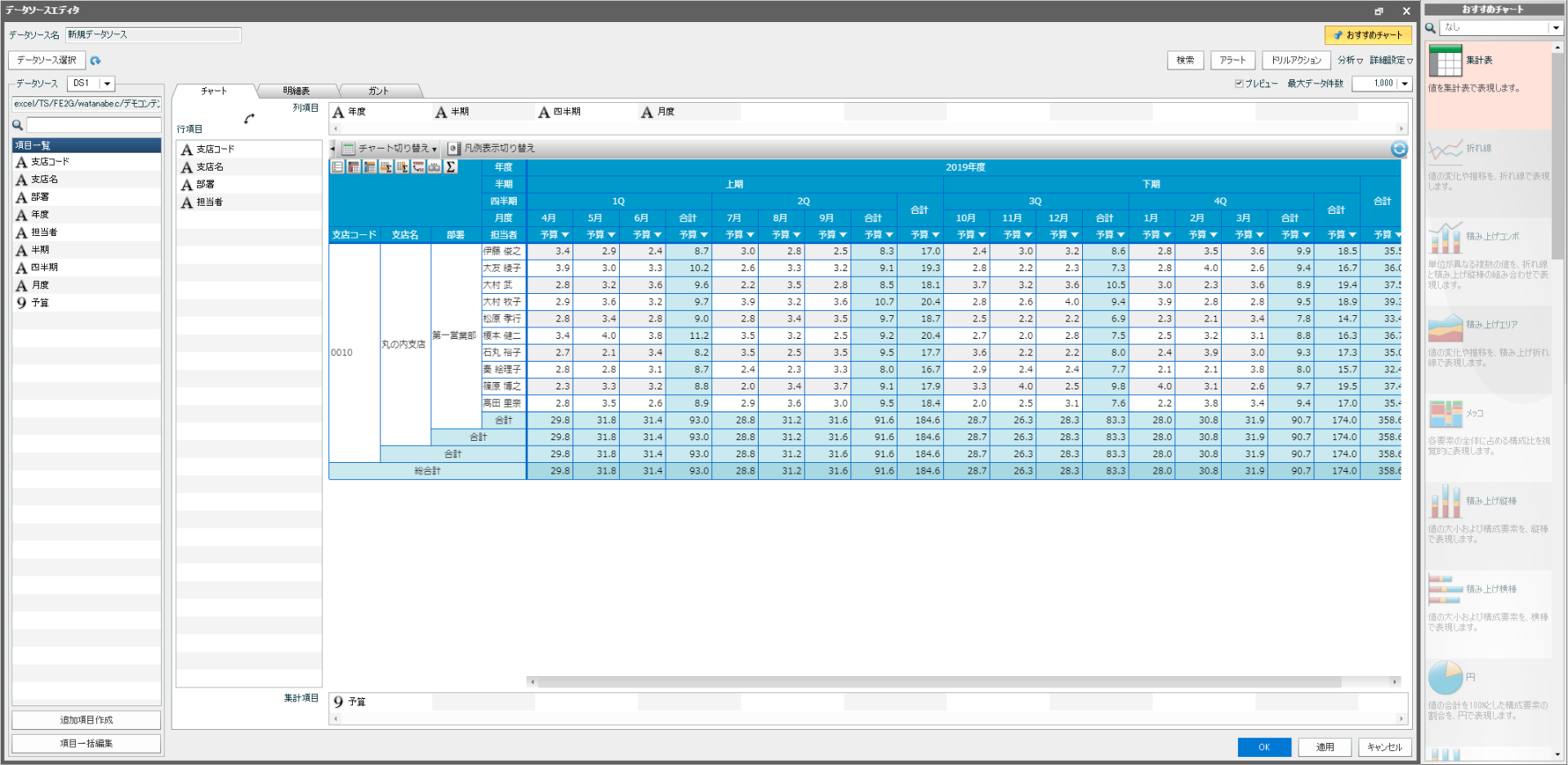Viewport: 1568px width, 765px height.
Task: Click the row subtotal Σ icon
Action: point(386,167)
